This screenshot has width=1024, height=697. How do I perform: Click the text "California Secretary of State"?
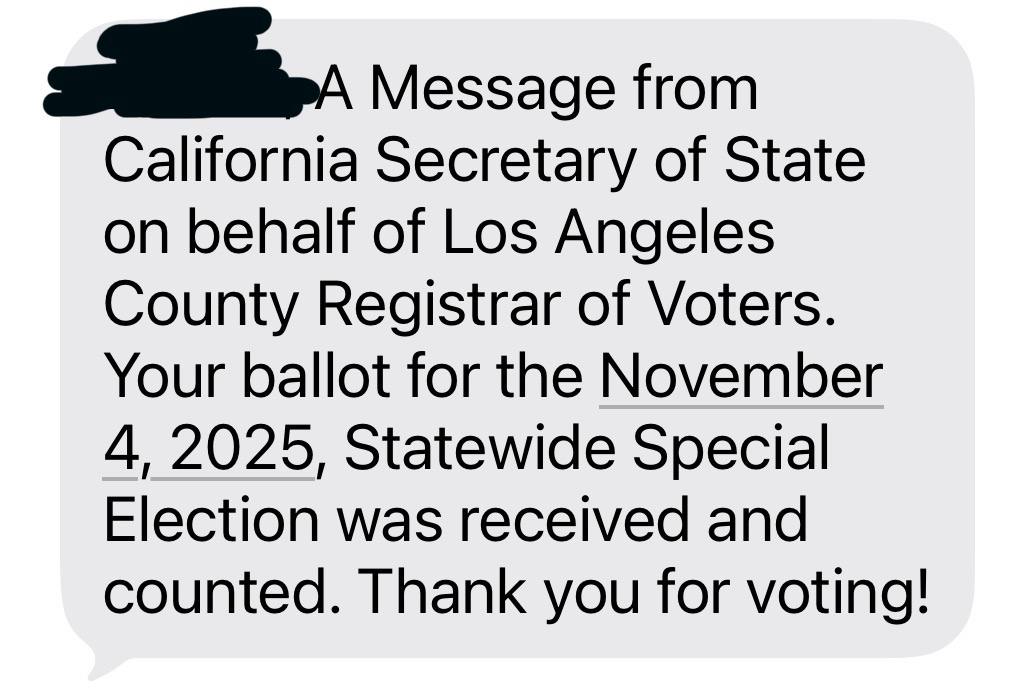(x=484, y=162)
